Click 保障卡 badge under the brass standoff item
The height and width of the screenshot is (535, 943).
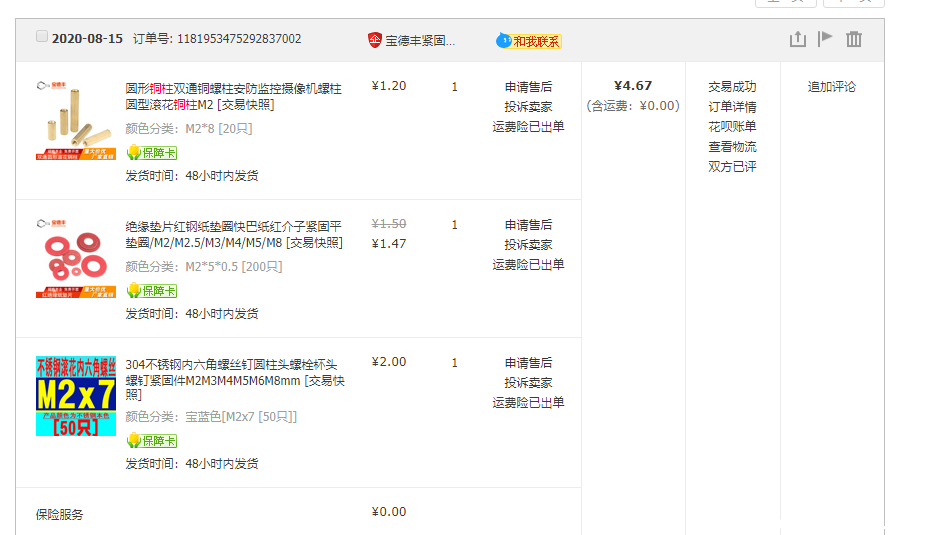(152, 153)
